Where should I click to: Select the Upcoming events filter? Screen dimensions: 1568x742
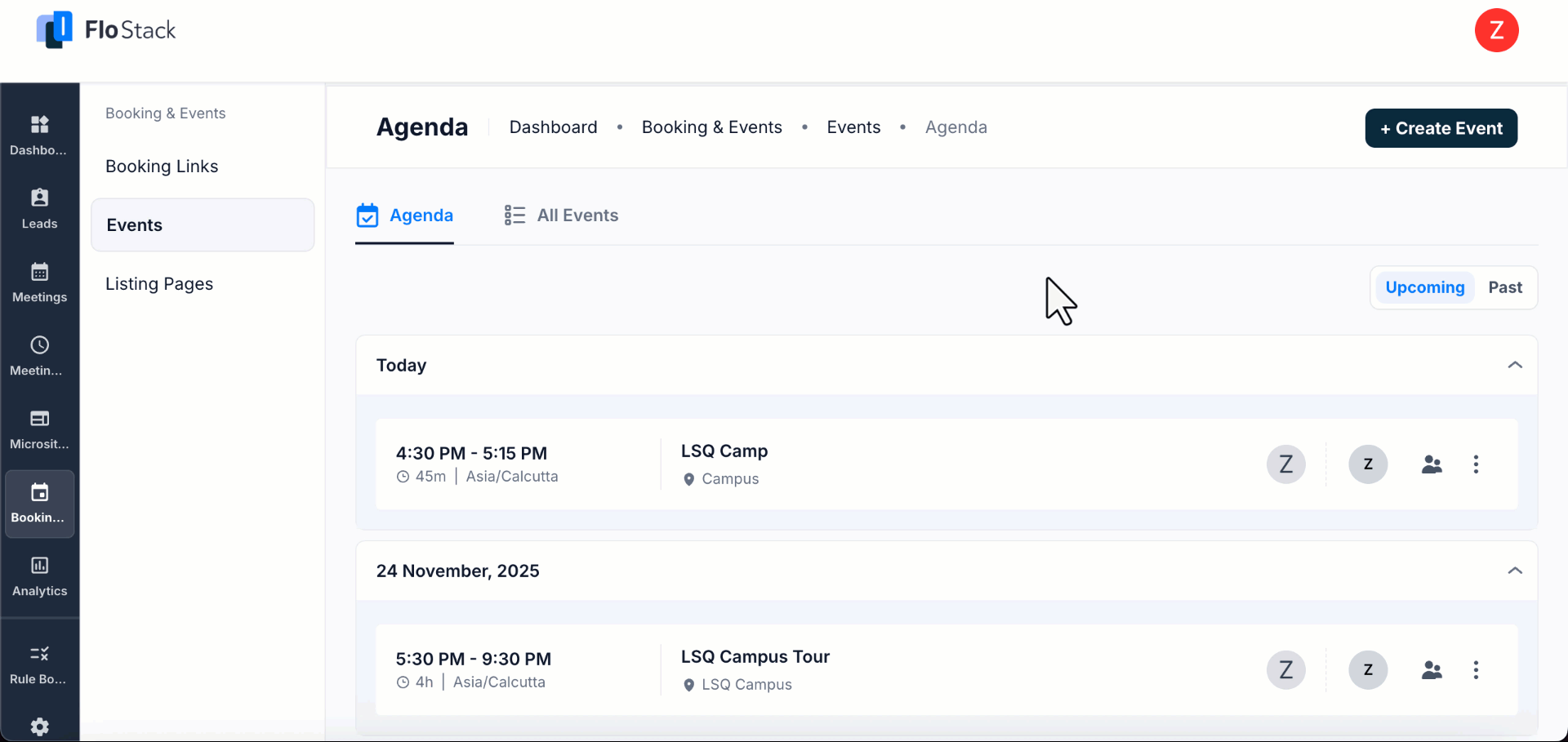click(x=1424, y=287)
